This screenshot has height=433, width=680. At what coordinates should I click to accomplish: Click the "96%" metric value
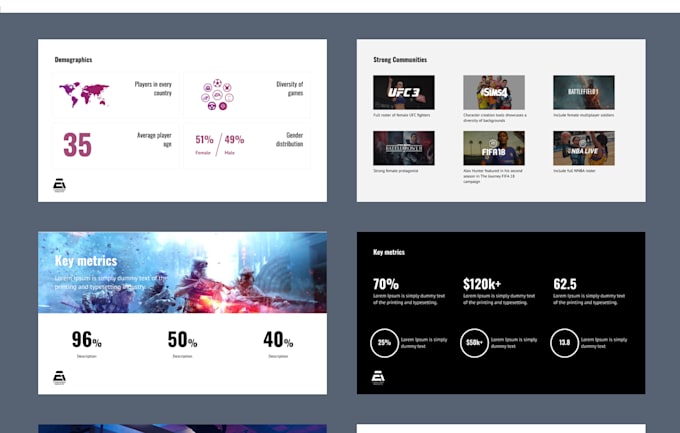[x=87, y=340]
